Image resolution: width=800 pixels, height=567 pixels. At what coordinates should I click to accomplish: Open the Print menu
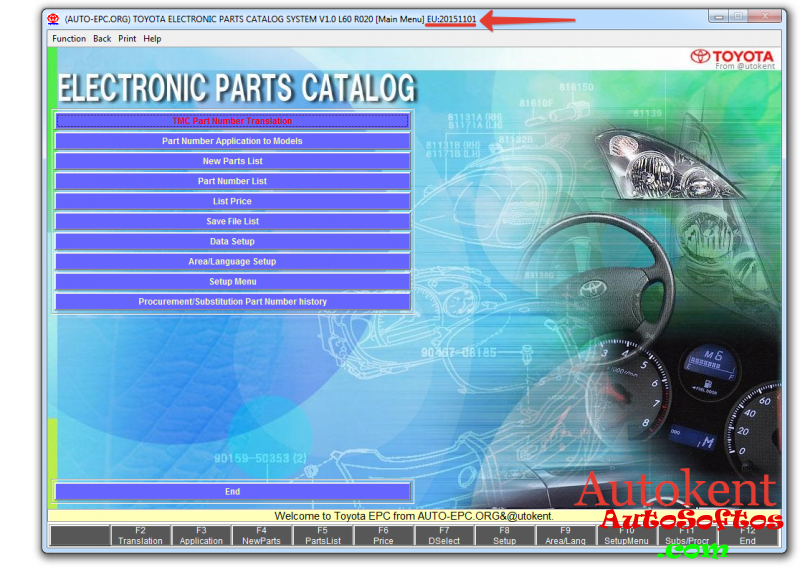[127, 39]
